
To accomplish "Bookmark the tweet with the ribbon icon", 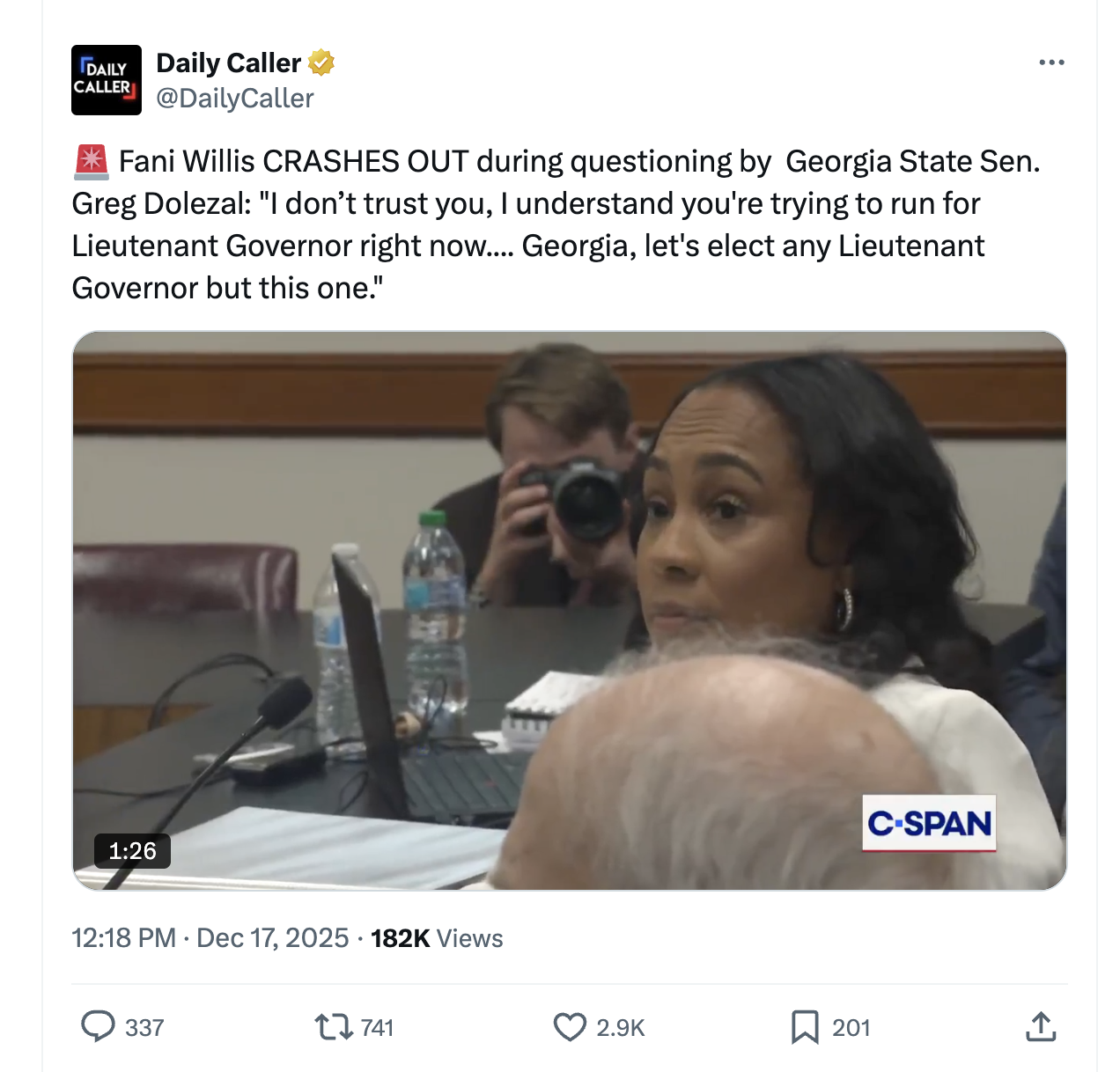I will [x=805, y=1026].
